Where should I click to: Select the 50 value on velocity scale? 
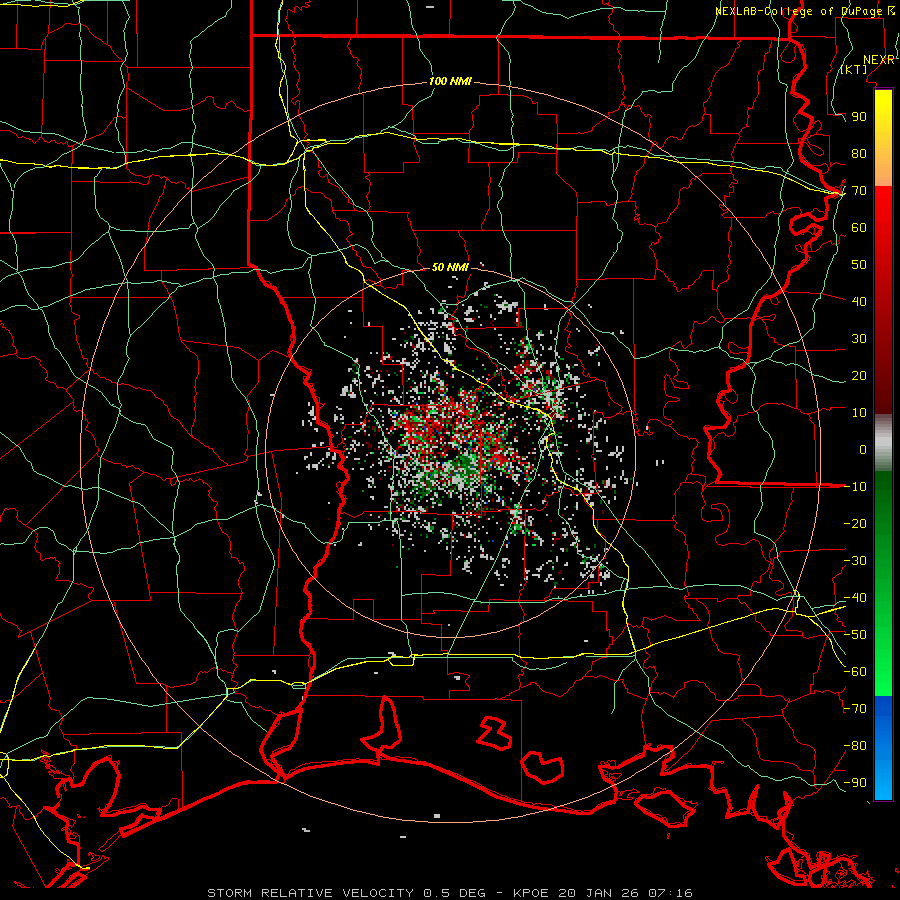click(859, 265)
